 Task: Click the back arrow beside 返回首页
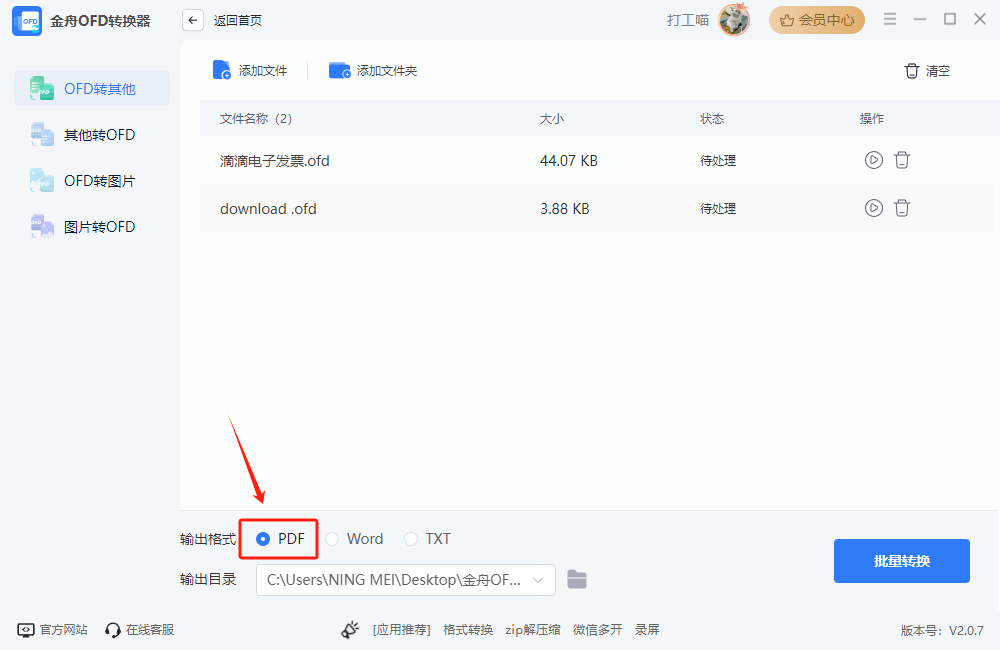click(x=192, y=19)
